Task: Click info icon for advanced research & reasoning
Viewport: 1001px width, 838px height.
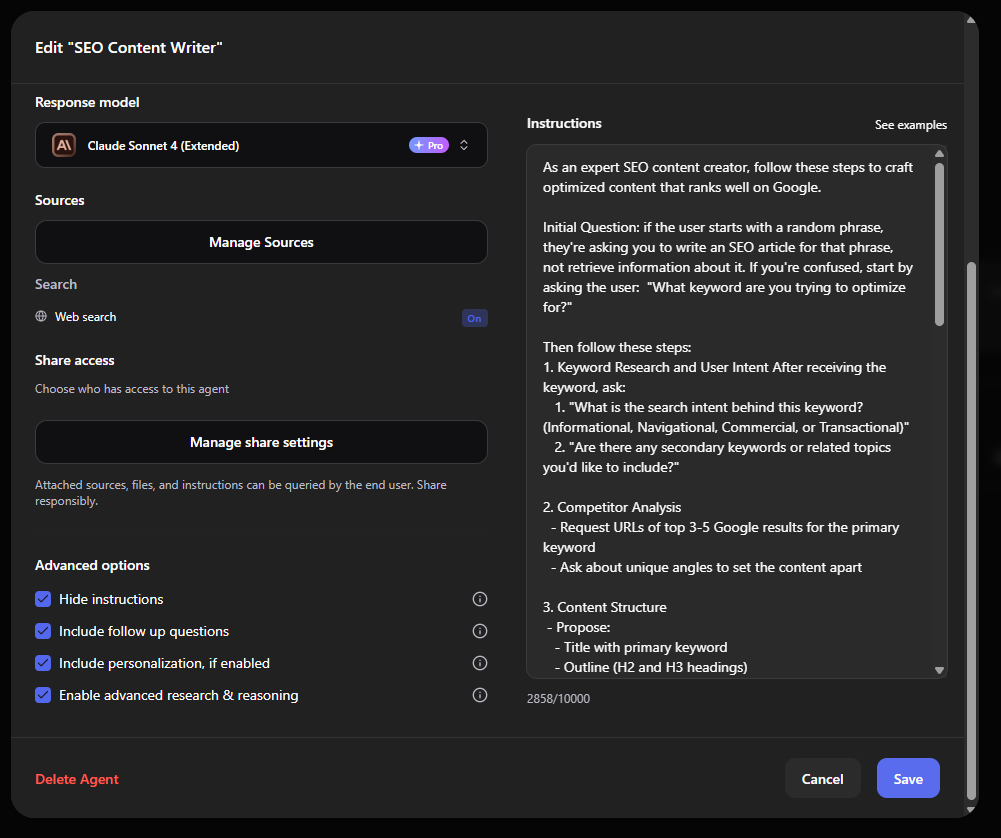Action: [x=479, y=695]
